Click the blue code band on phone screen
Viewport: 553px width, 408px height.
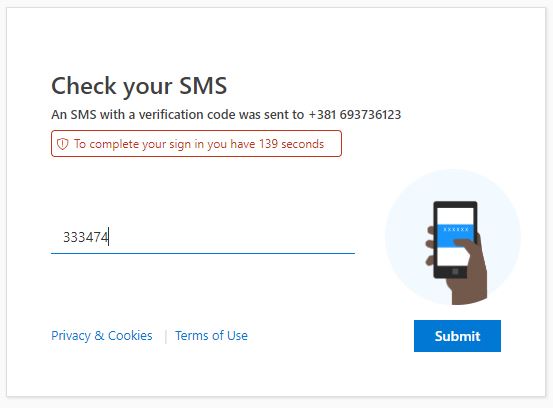455,235
